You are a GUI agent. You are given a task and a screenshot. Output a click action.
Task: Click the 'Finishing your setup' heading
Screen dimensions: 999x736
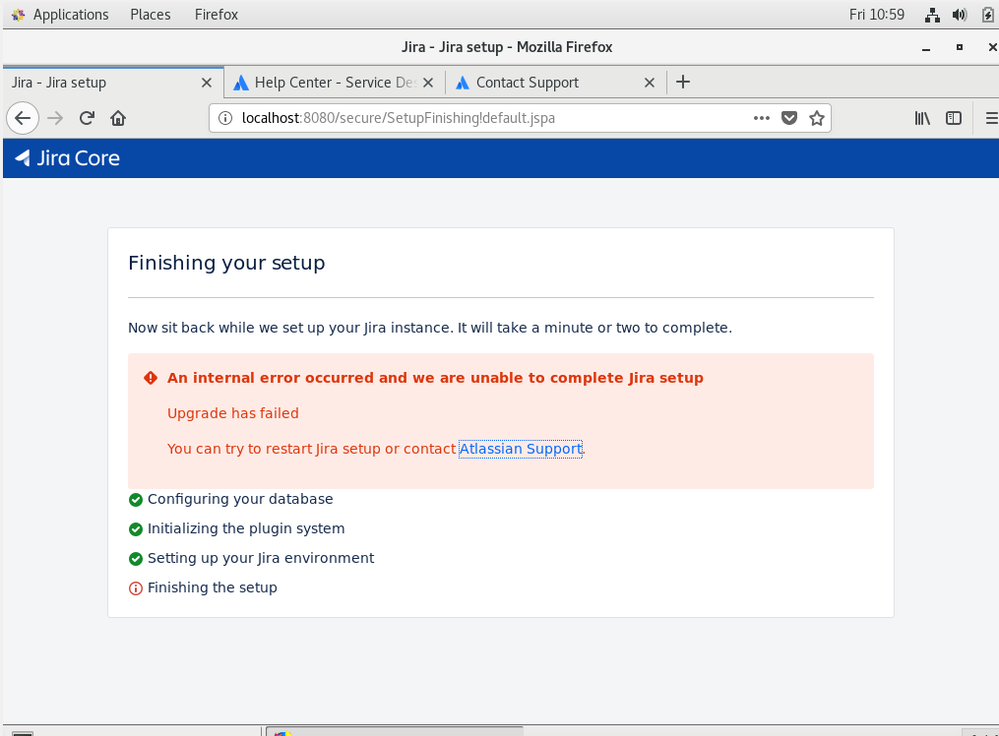tap(227, 263)
